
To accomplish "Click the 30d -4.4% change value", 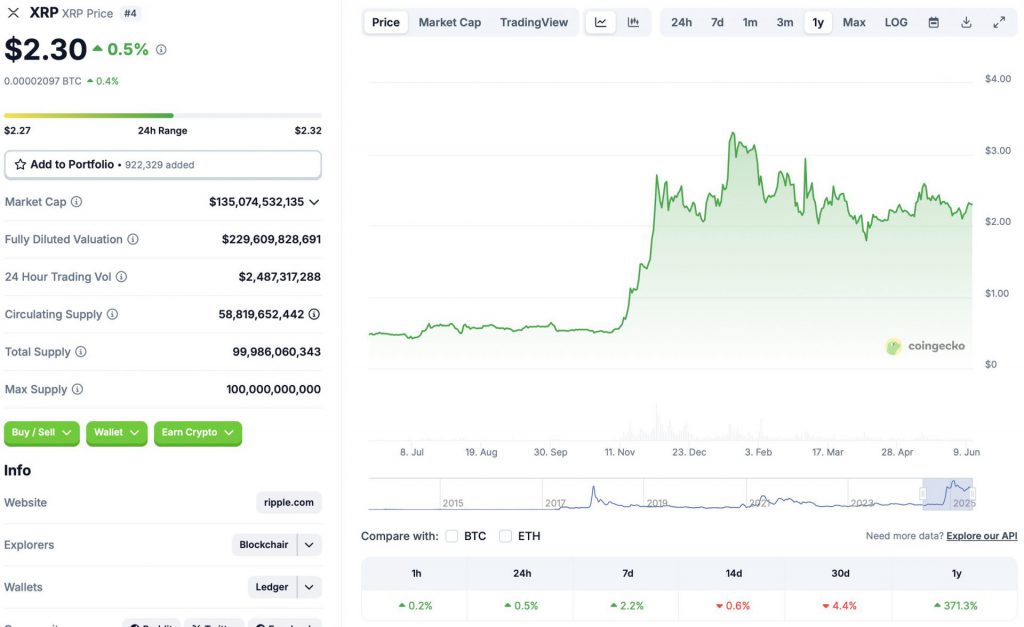I will coord(839,606).
